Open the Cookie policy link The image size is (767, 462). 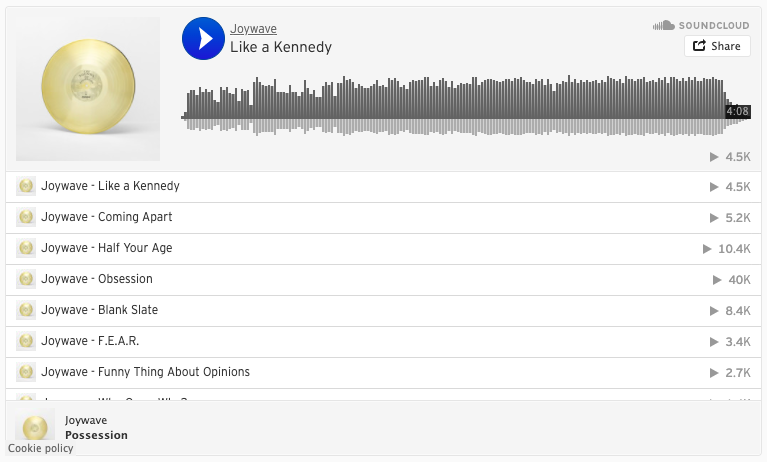pos(40,448)
